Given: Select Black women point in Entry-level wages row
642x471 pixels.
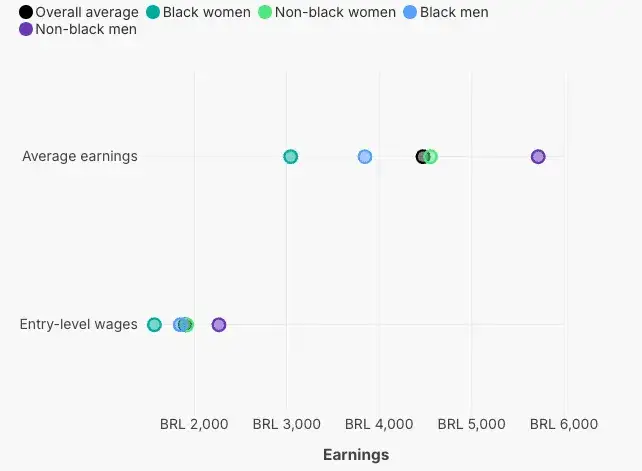Looking at the screenshot, I should click(154, 324).
